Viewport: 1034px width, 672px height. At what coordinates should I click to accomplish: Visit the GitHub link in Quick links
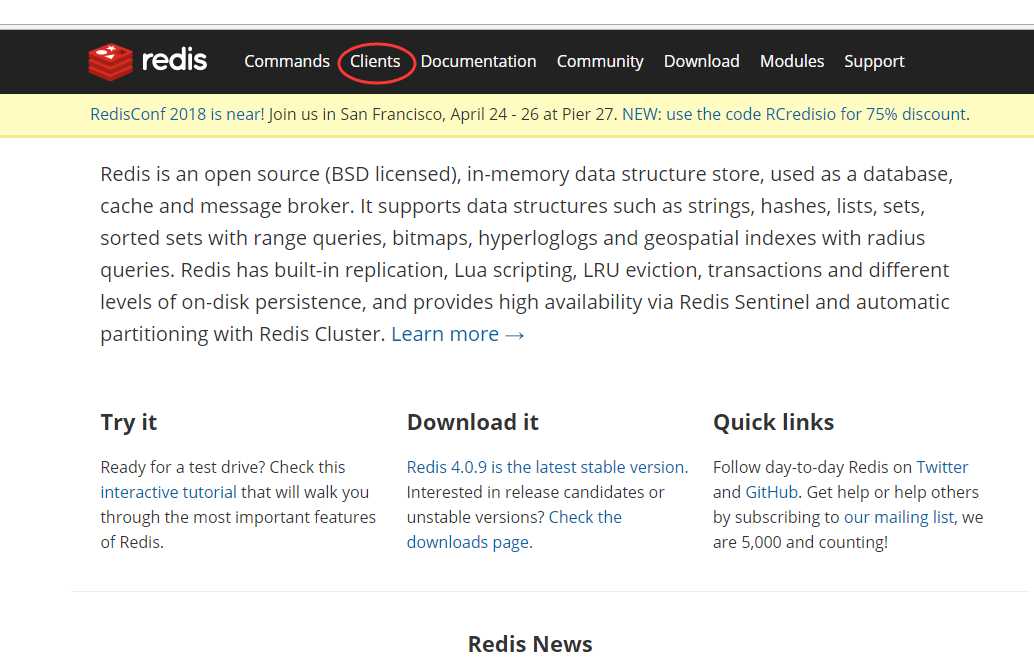tap(772, 492)
